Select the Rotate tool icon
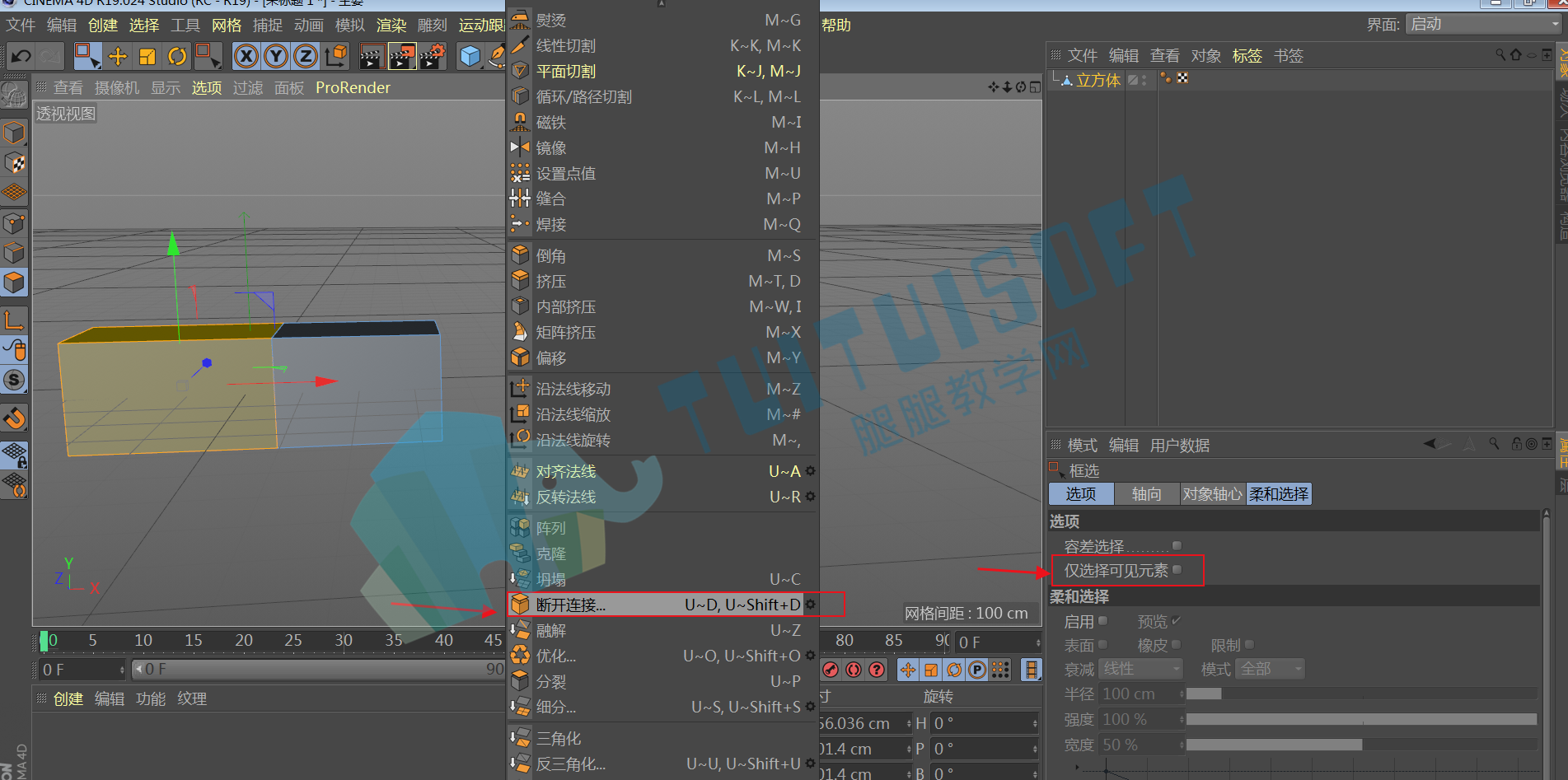The height and width of the screenshot is (780, 1568). click(177, 56)
